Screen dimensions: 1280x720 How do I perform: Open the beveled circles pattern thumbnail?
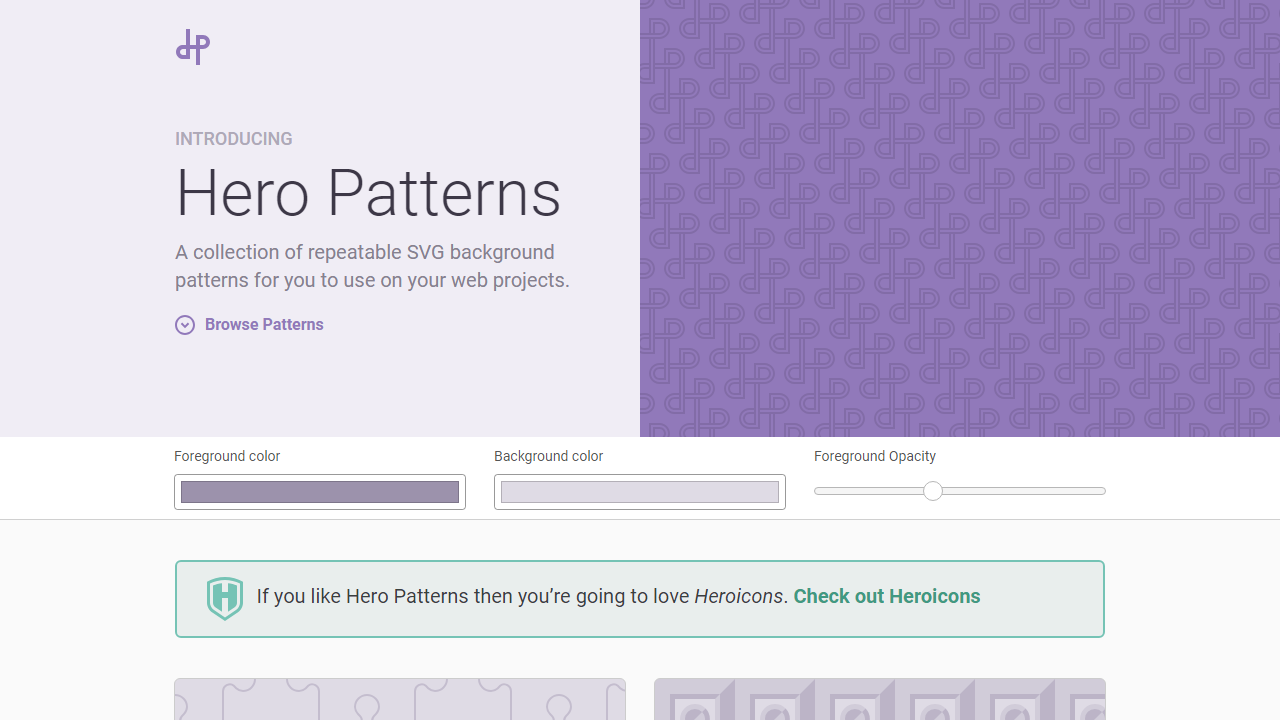tap(879, 700)
